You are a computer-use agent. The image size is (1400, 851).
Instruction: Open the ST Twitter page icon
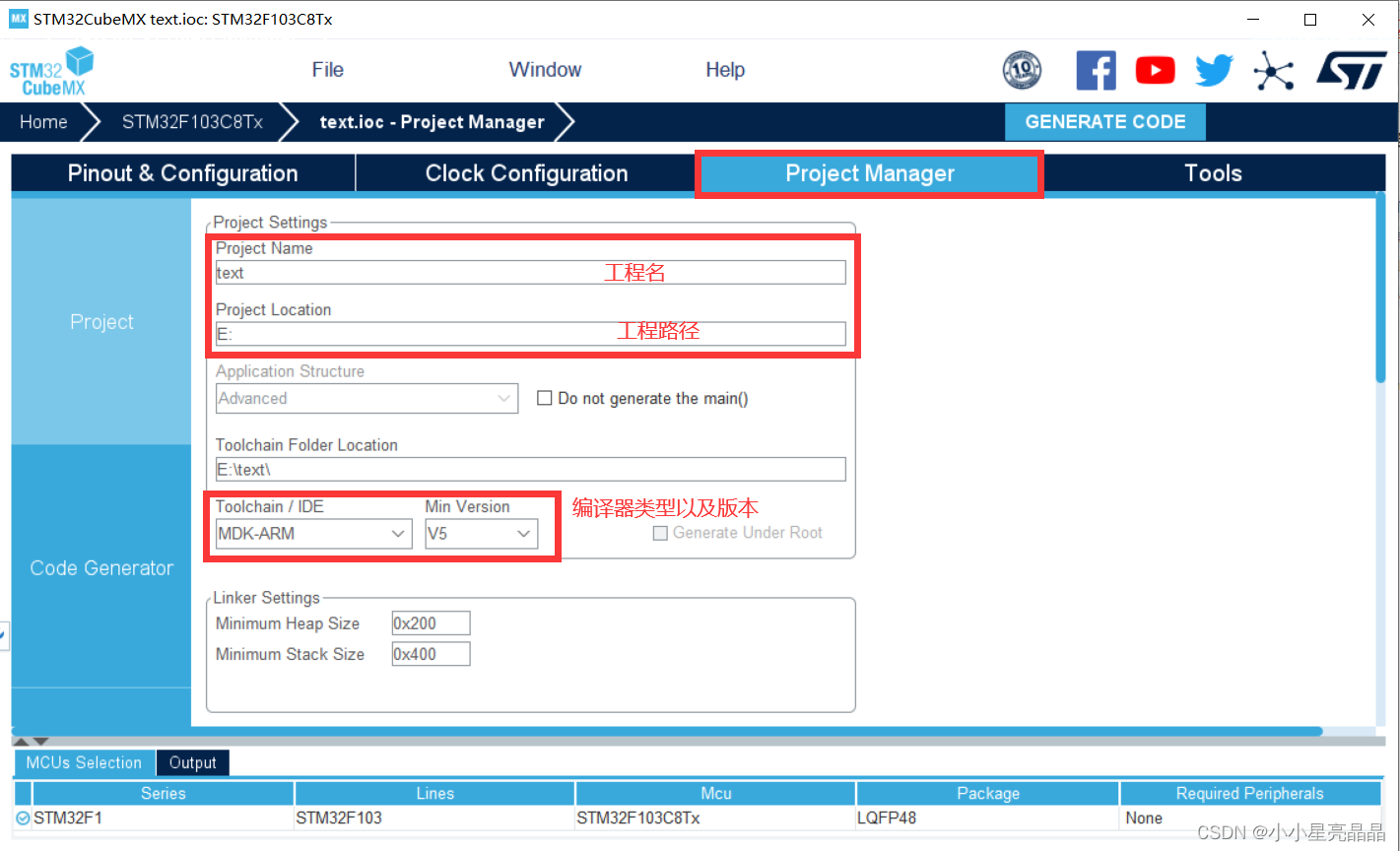[x=1214, y=70]
